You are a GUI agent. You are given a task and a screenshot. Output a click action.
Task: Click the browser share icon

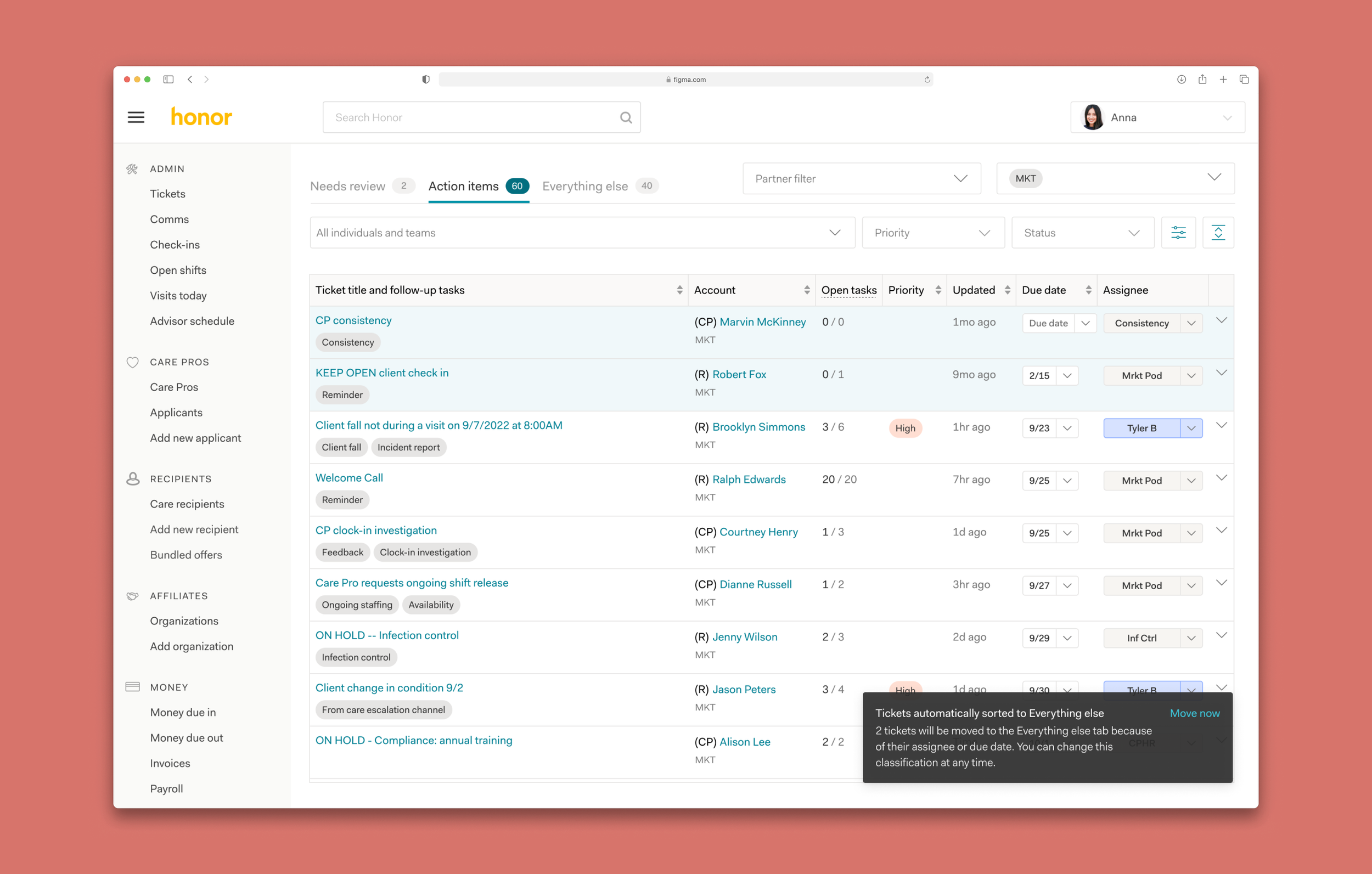(x=1202, y=79)
